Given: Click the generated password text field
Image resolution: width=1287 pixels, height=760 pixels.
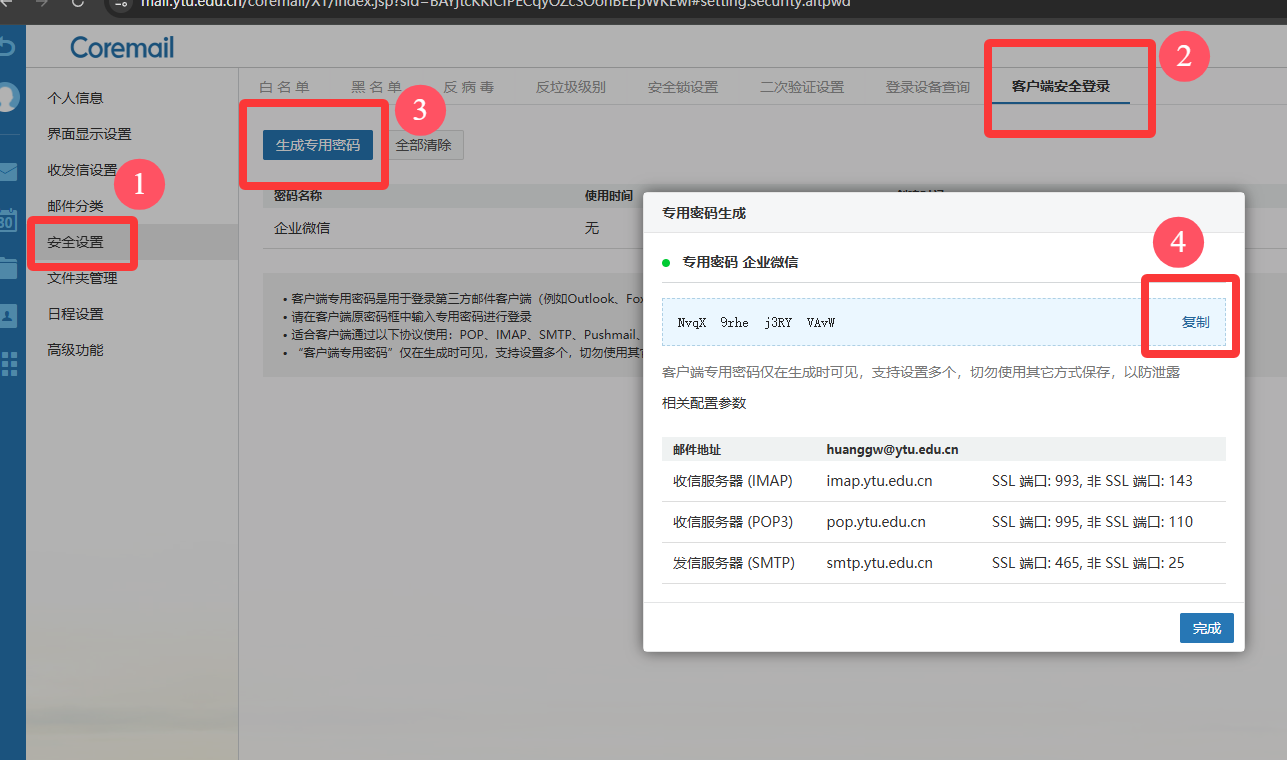Looking at the screenshot, I should (x=900, y=322).
